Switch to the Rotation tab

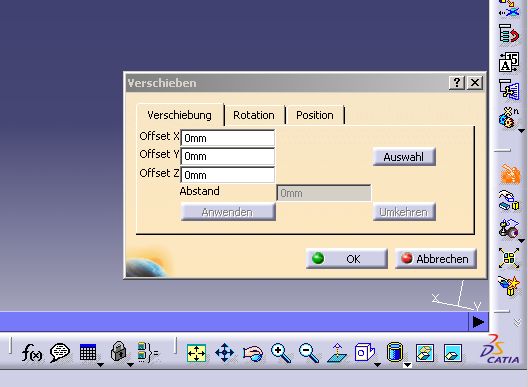tap(254, 115)
